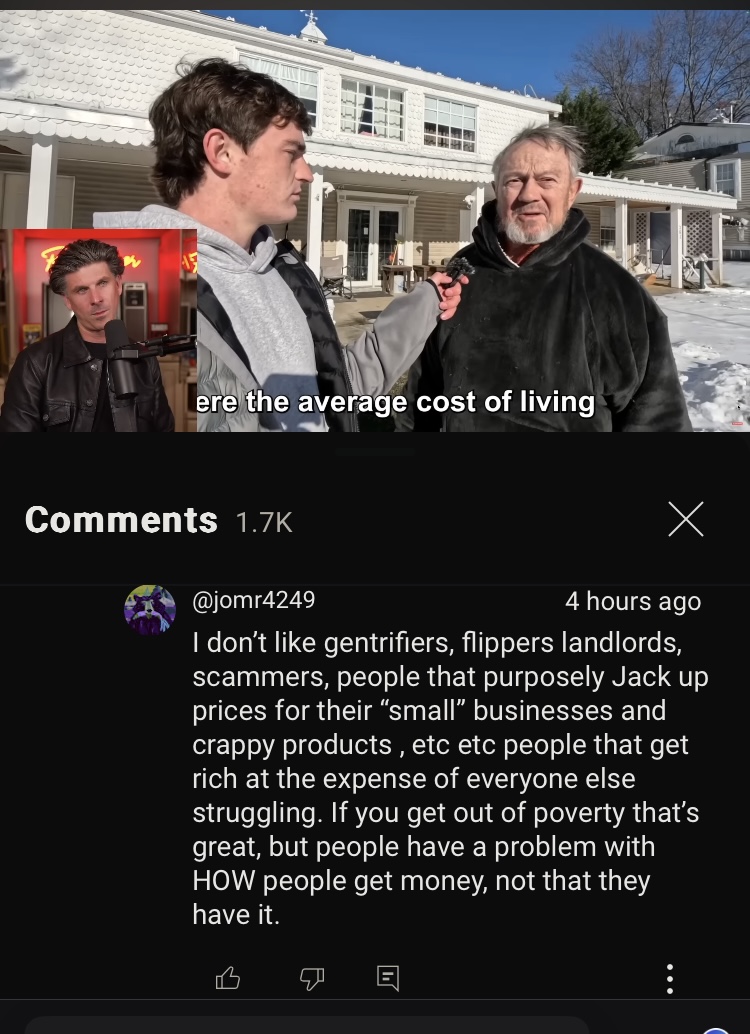Tap the Comments header title
Screen dimensions: 750x1034
tap(121, 520)
